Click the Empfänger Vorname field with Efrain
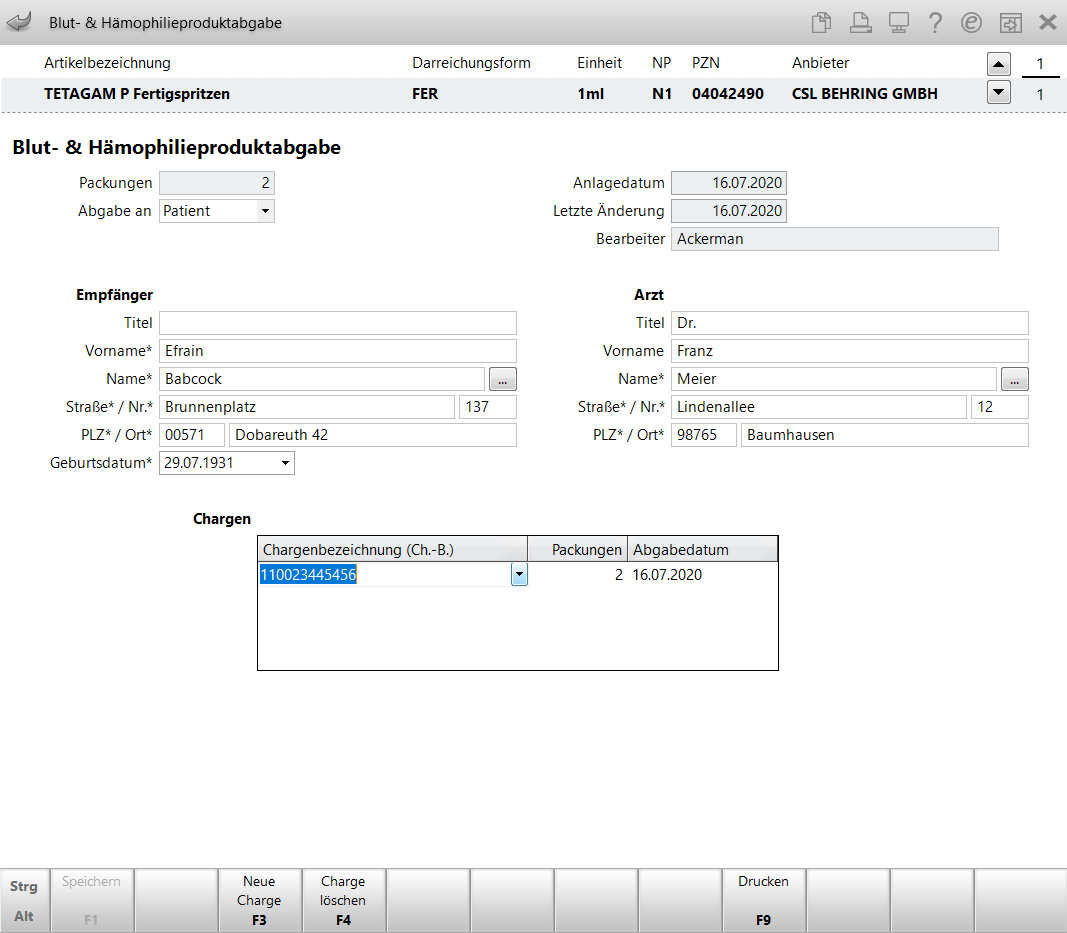Image resolution: width=1067 pixels, height=933 pixels. [338, 350]
